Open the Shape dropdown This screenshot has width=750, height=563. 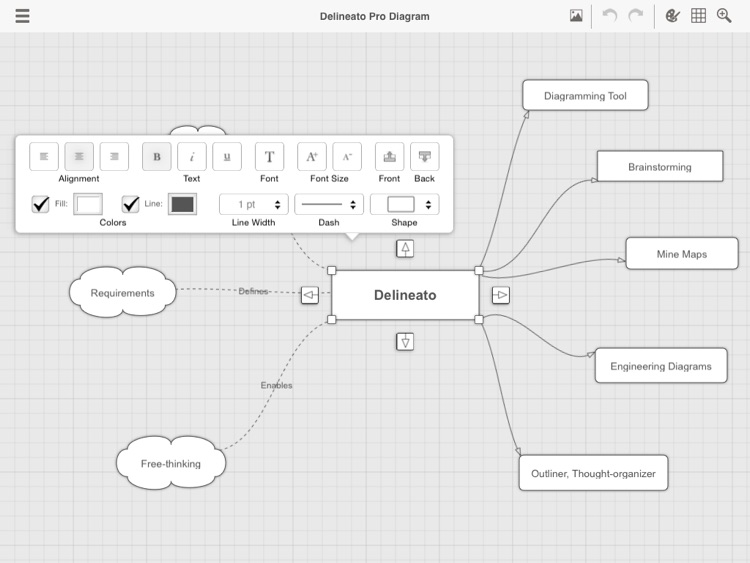405,204
